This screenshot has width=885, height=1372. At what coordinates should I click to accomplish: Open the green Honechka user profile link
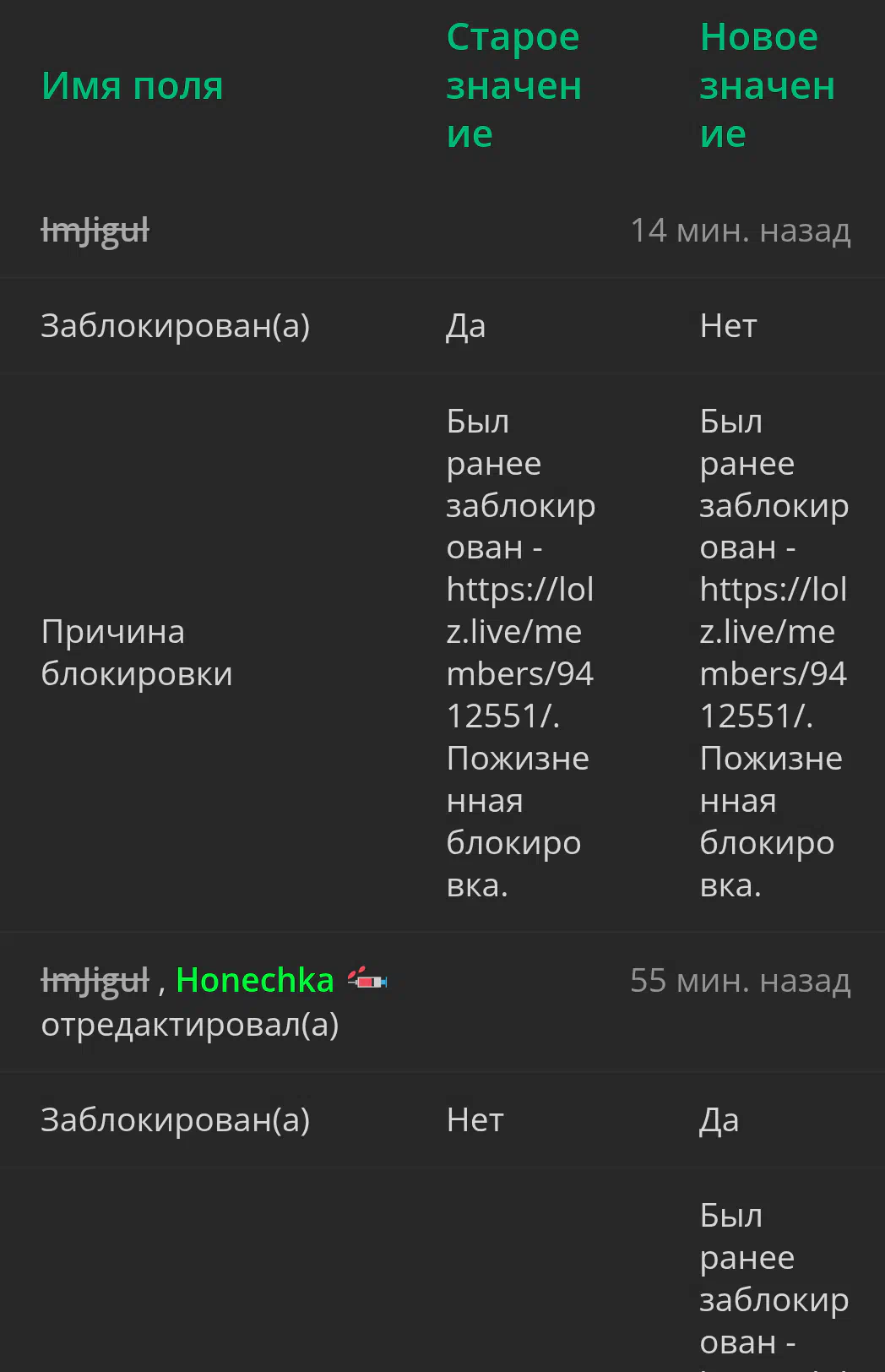(255, 980)
